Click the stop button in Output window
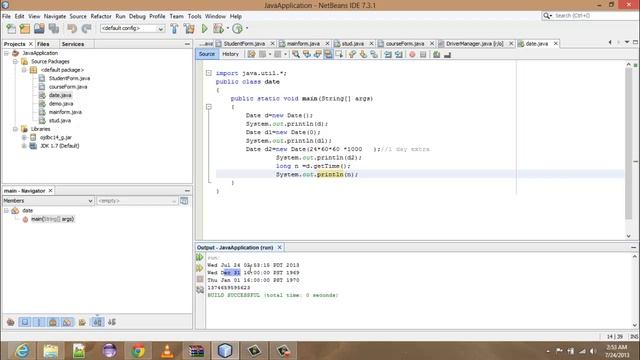 (200, 279)
